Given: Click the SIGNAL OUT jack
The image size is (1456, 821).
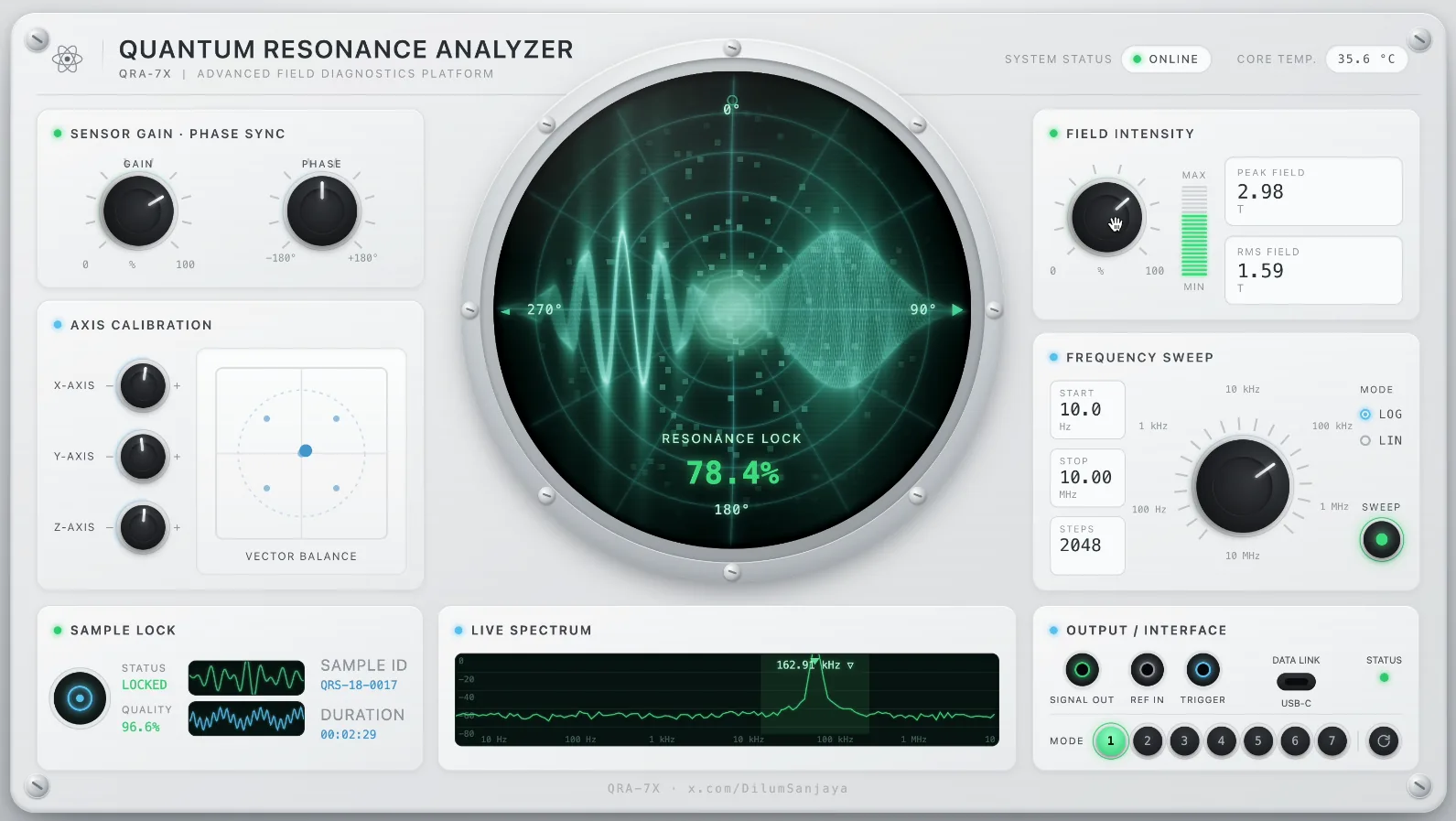Looking at the screenshot, I should click(1082, 670).
